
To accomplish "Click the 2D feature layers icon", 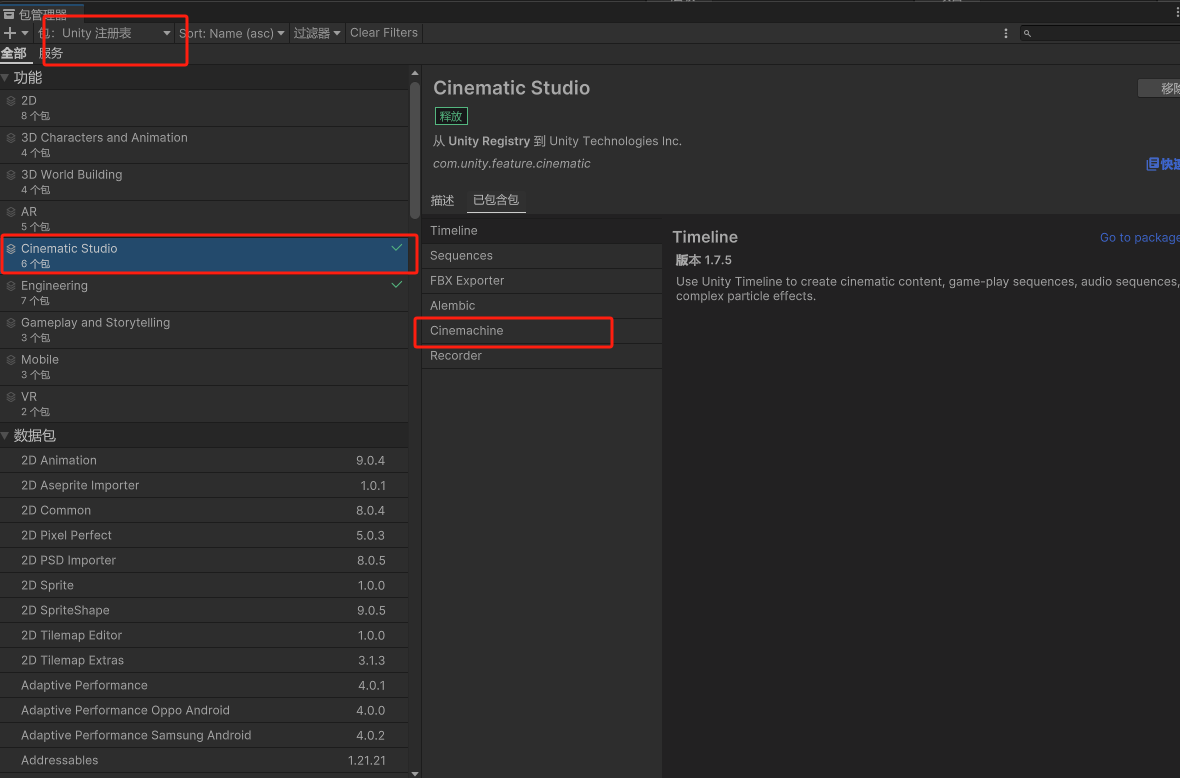I will pos(11,101).
